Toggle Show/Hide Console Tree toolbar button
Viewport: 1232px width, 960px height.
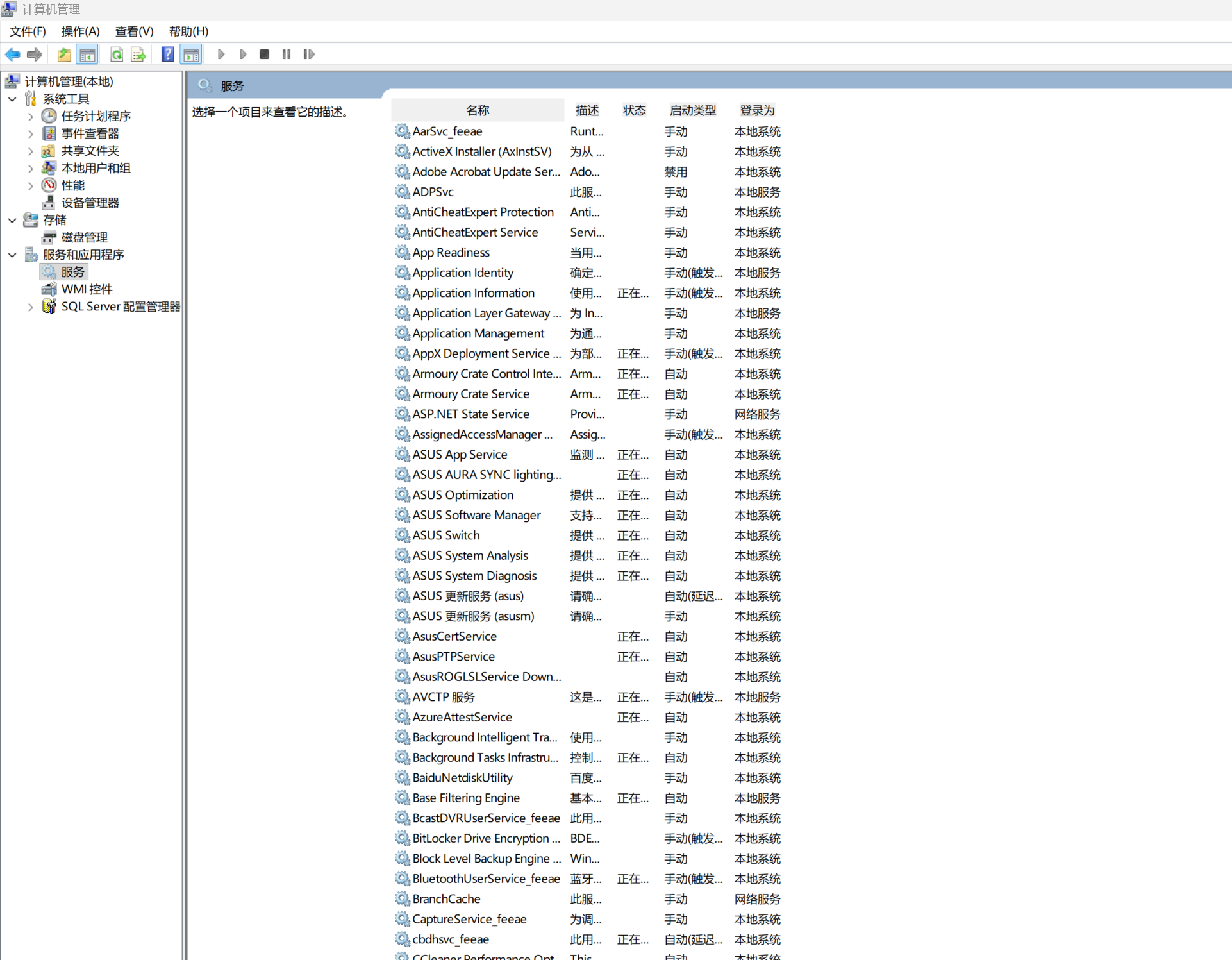coord(87,55)
